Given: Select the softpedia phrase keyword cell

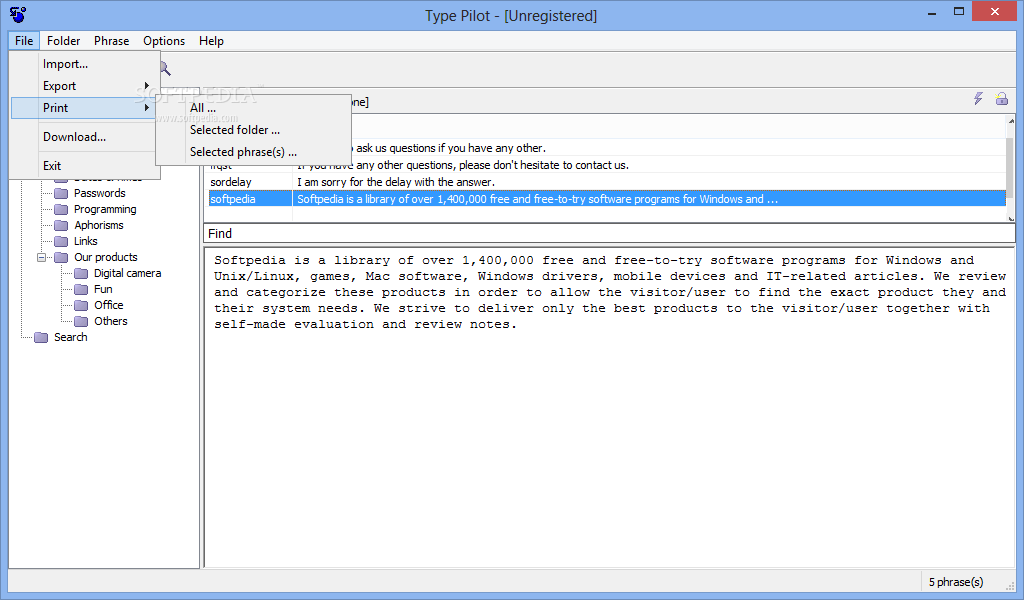Looking at the screenshot, I should (x=250, y=199).
